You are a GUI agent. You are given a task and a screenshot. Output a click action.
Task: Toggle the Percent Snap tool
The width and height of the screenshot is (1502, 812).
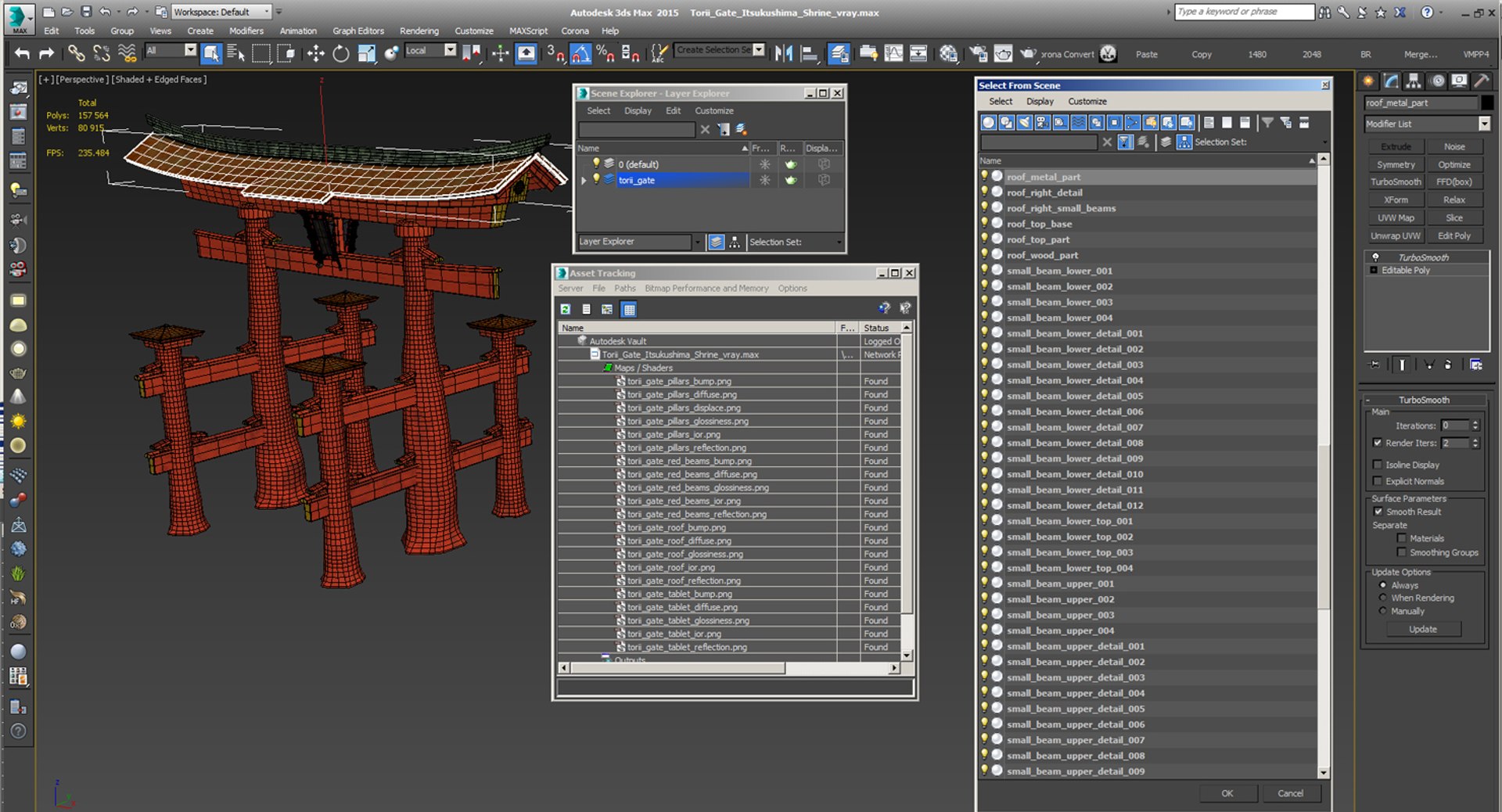tap(605, 53)
